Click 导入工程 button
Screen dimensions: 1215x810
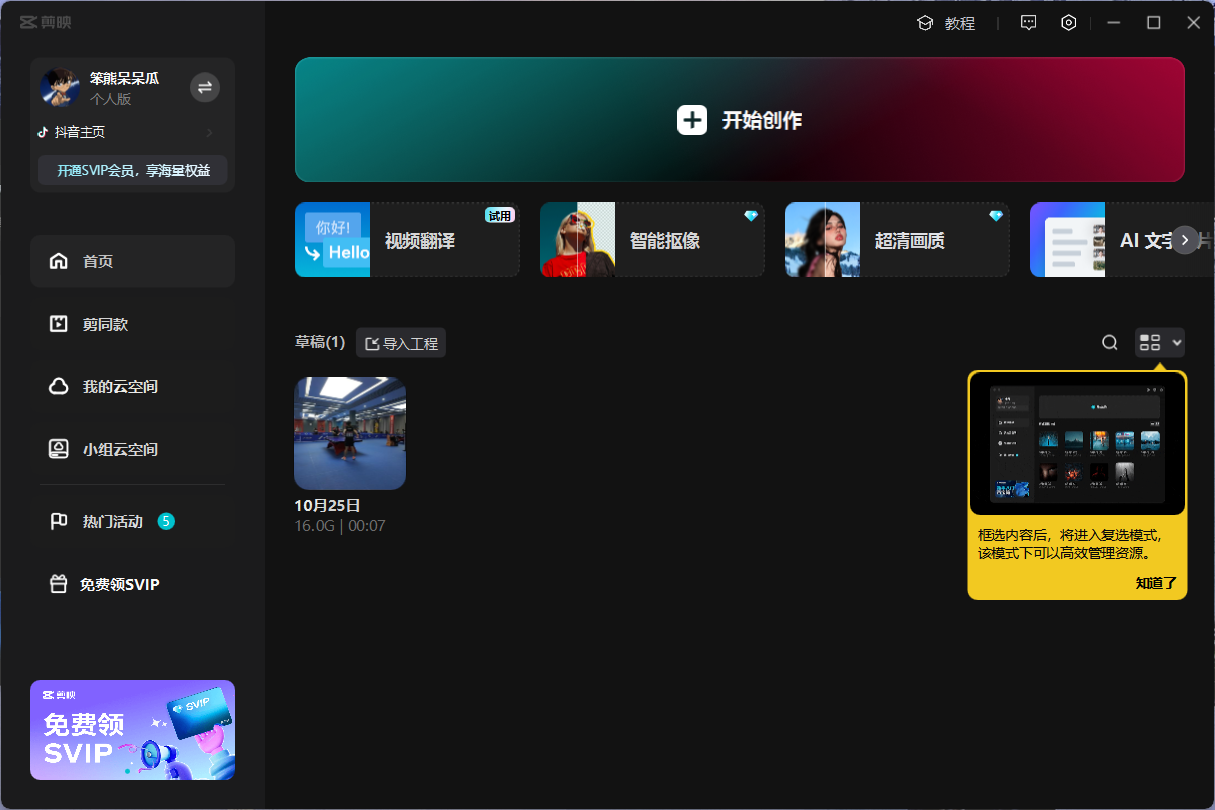pos(401,343)
